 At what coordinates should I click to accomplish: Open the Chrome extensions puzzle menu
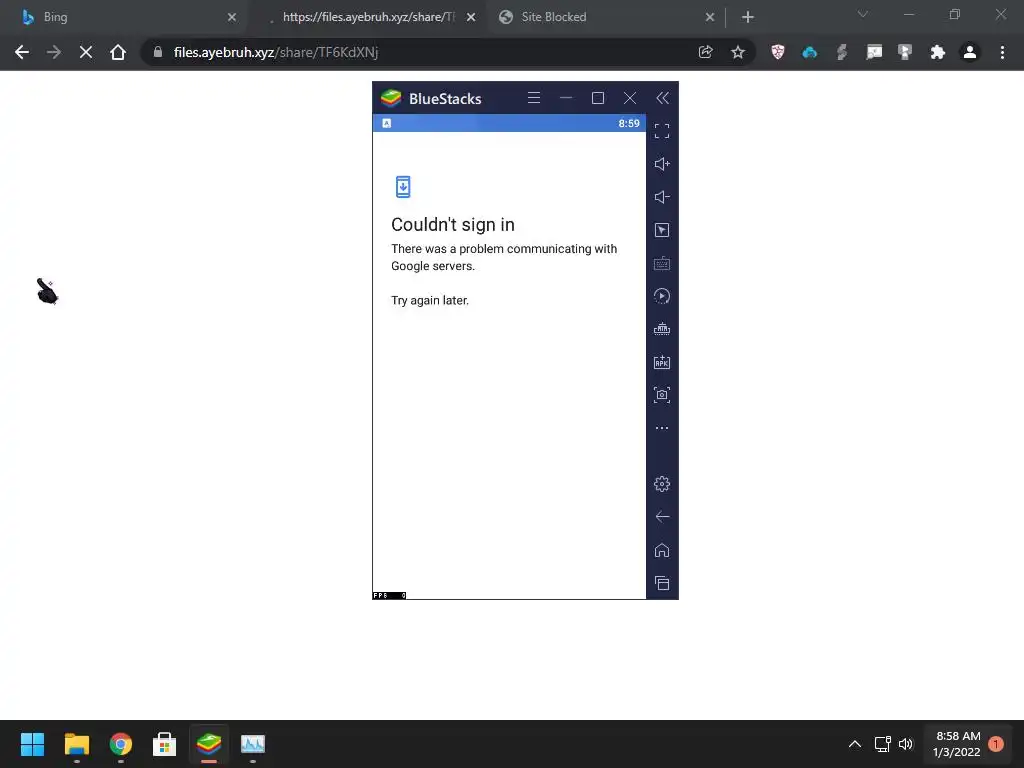tap(938, 52)
